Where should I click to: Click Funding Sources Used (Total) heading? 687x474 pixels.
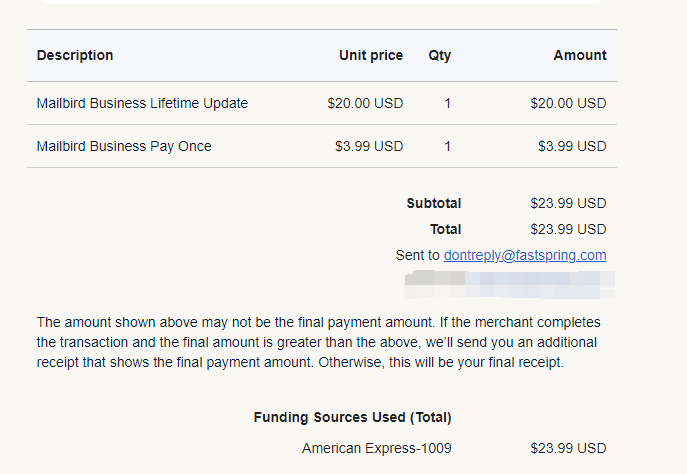coord(352,417)
